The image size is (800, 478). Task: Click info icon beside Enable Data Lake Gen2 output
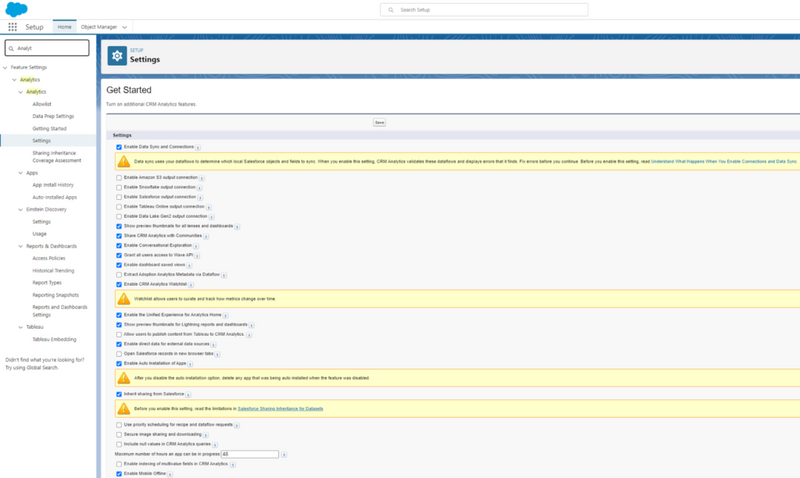(x=211, y=217)
